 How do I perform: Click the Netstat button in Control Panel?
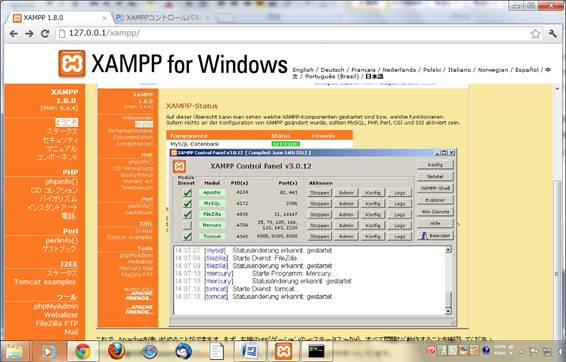435,176
